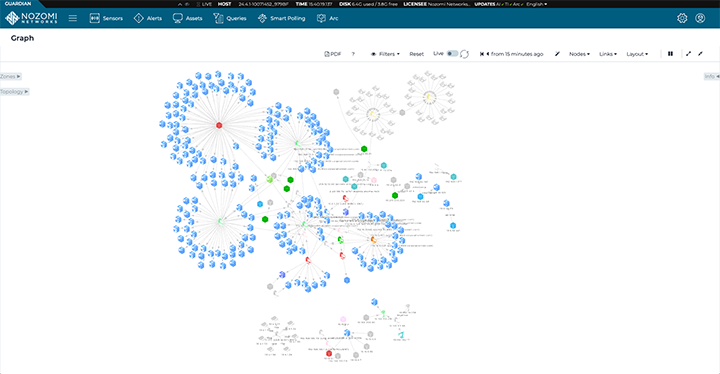Viewport: 720px width, 374px height.
Task: Click the Reset button
Action: tap(416, 54)
